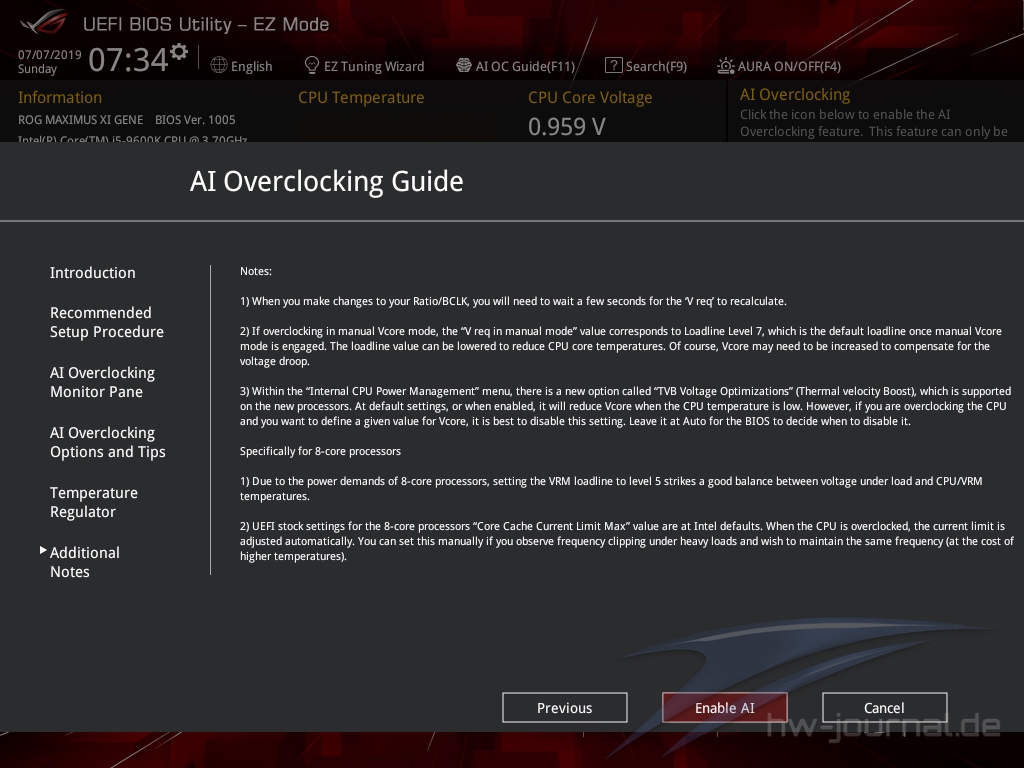Image resolution: width=1024 pixels, height=768 pixels.
Task: Click the 07:34 clock time
Action: tap(129, 60)
